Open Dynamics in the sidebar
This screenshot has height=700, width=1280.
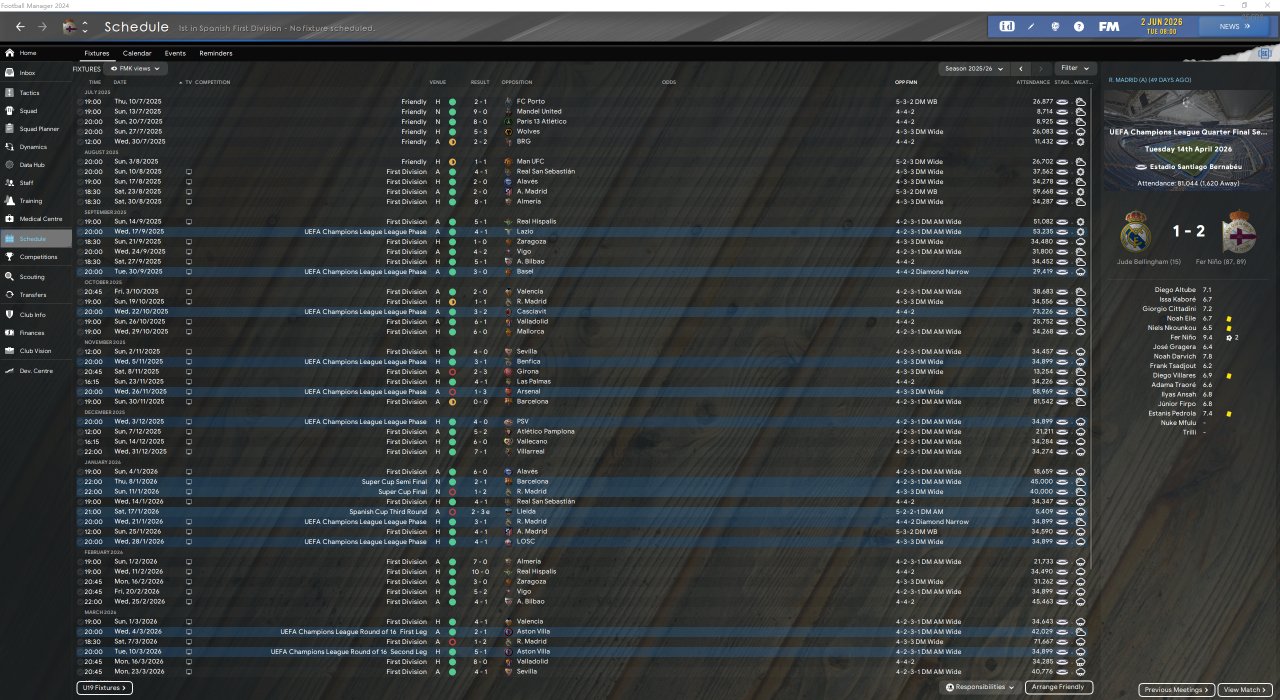(x=36, y=147)
